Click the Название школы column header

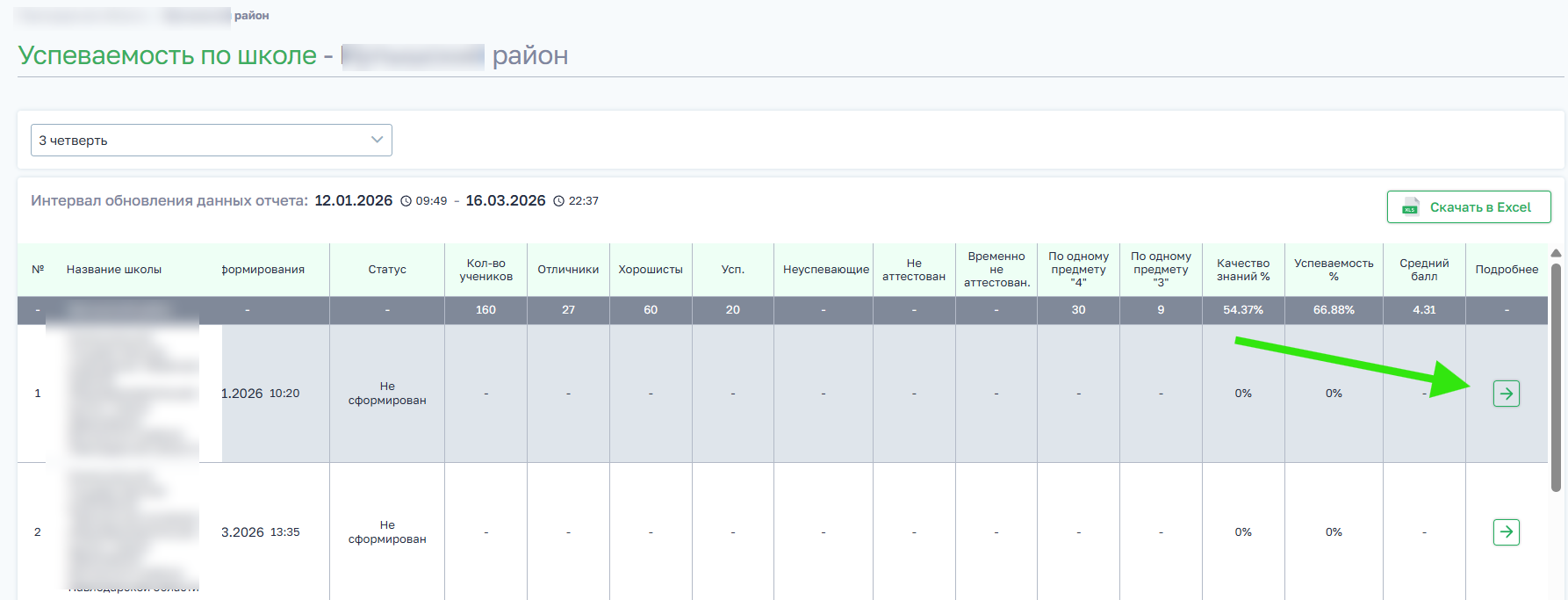click(x=114, y=270)
